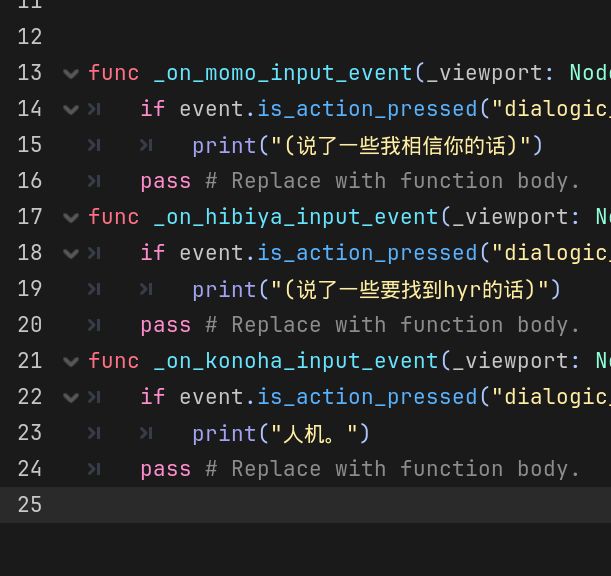The width and height of the screenshot is (611, 576).
Task: Click line number 25 in the gutter
Action: tap(30, 504)
